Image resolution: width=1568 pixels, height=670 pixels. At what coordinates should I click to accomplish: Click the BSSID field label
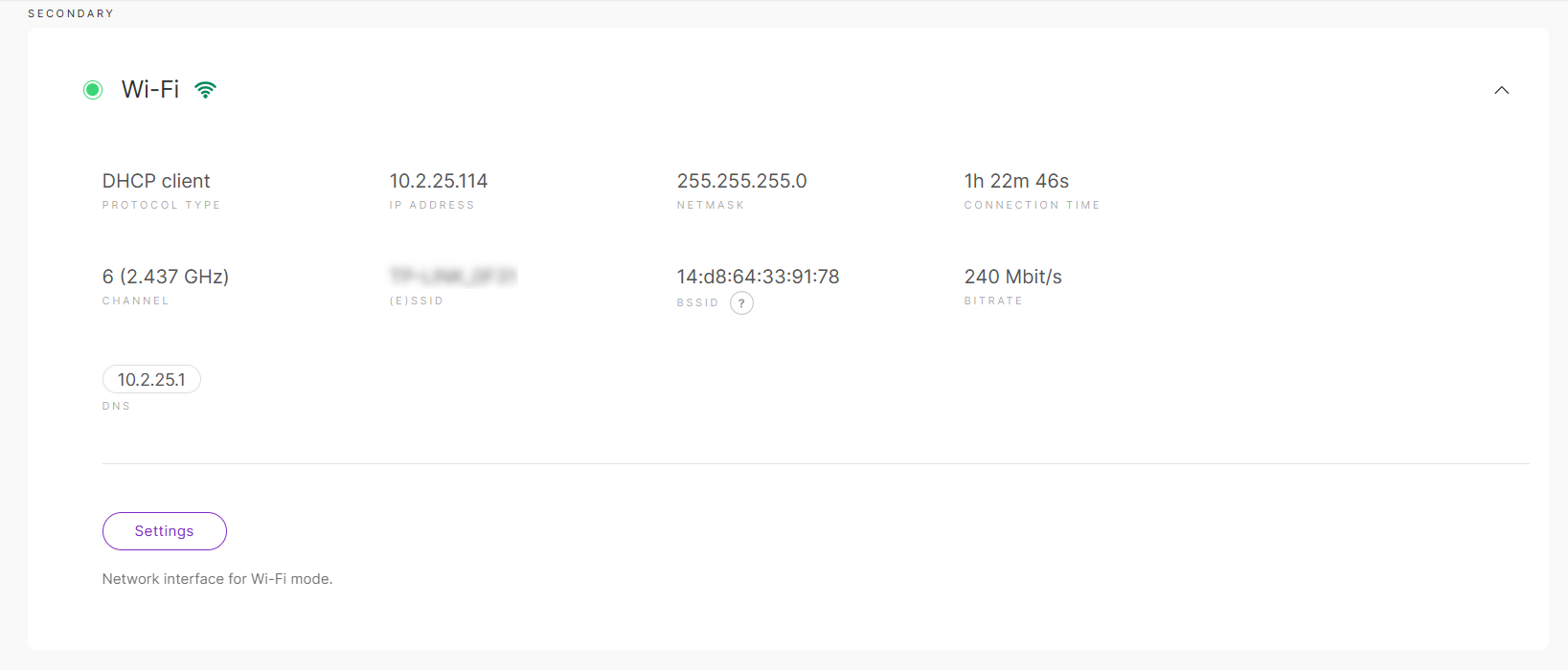[x=697, y=302]
